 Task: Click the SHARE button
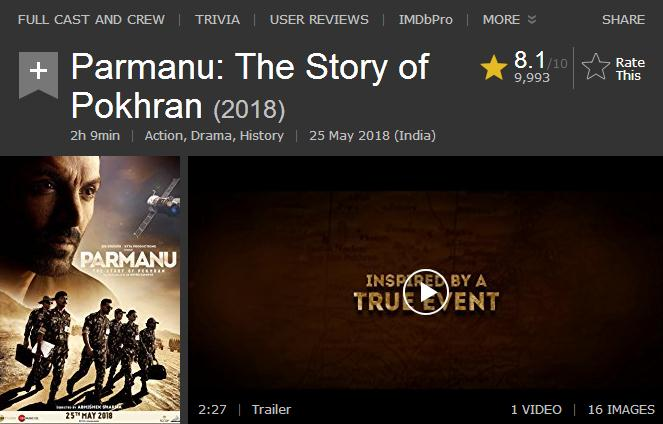tap(624, 19)
